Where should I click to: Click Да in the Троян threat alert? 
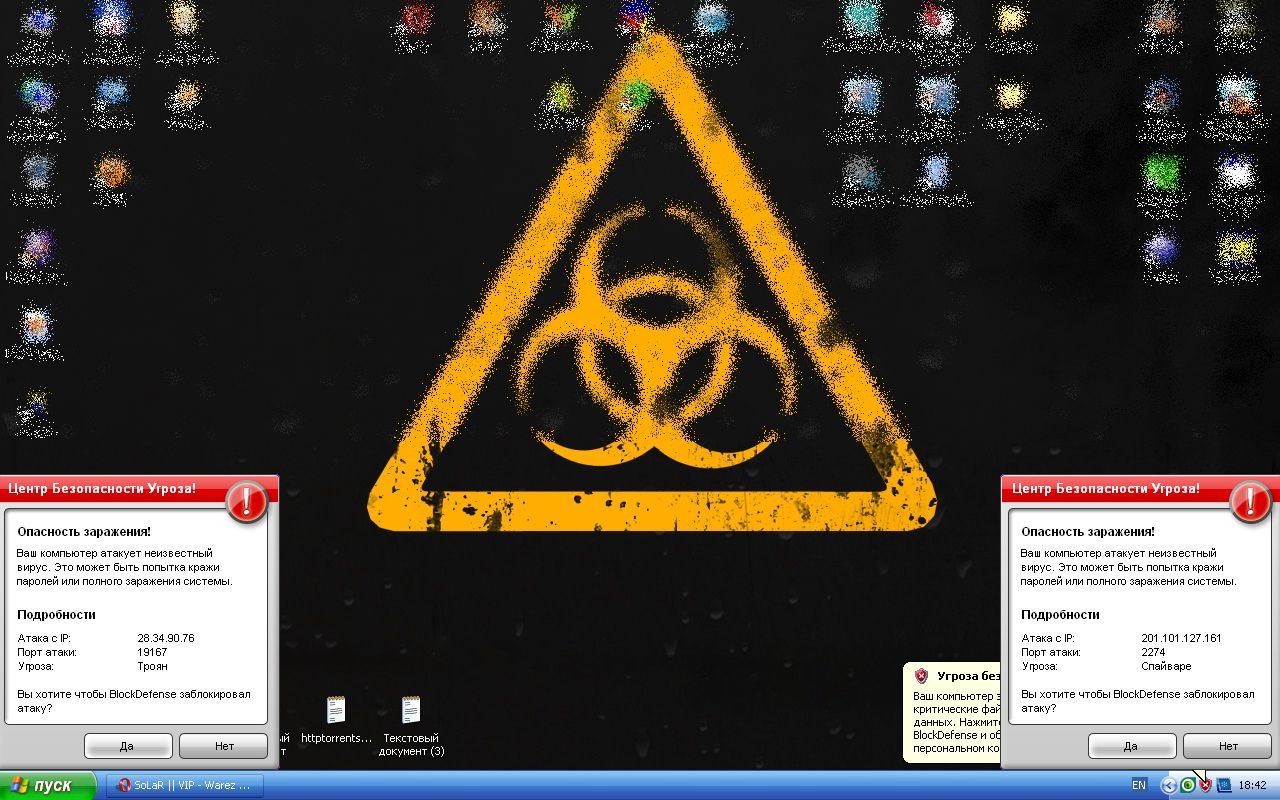[x=128, y=746]
